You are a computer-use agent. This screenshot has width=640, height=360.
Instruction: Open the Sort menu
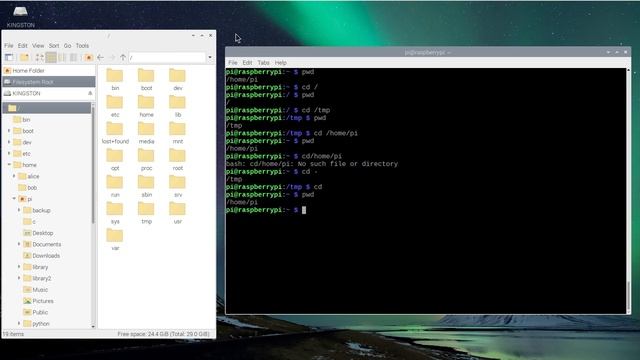pyautogui.click(x=54, y=46)
